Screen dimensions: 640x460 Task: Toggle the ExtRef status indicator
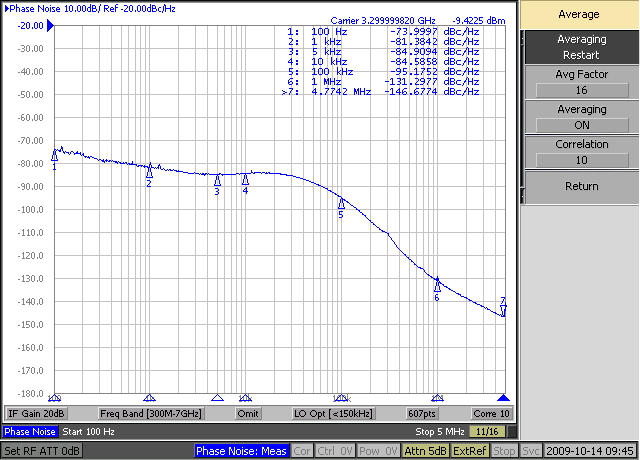pos(469,451)
